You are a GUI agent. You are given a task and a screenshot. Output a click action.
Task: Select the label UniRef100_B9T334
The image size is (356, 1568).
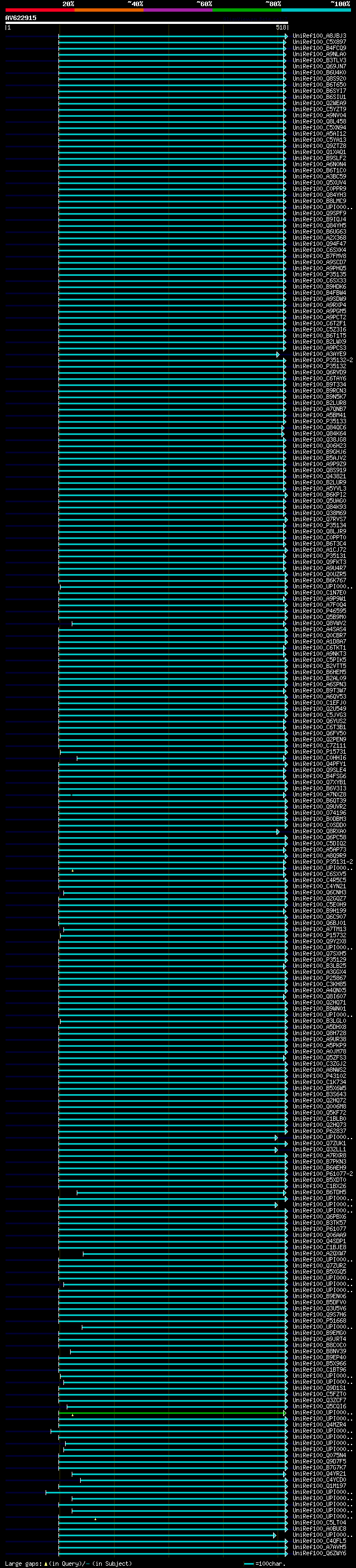(x=319, y=385)
